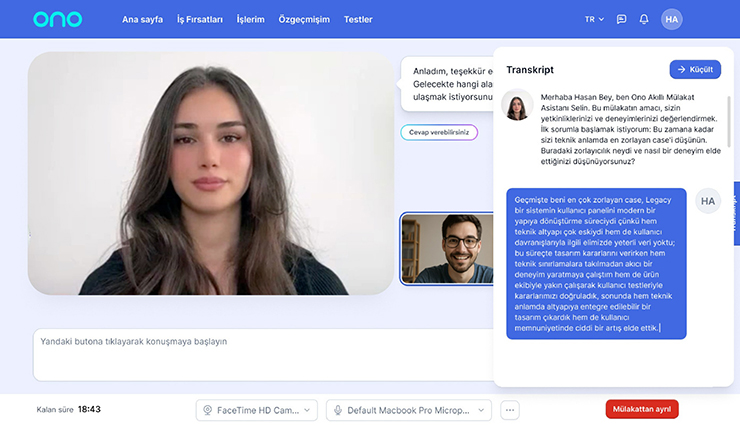740x430 pixels.
Task: Open the FaceTime HD Camera dropdown
Action: 256,410
